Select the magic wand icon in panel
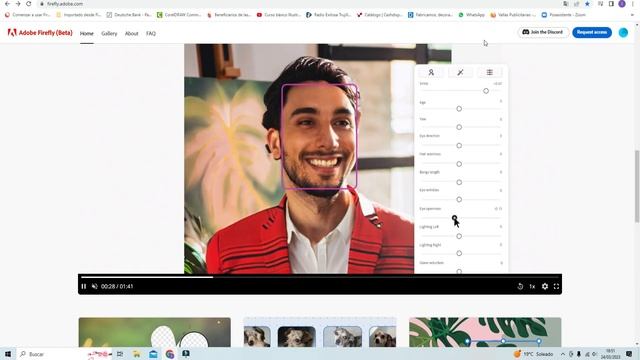 (460, 73)
